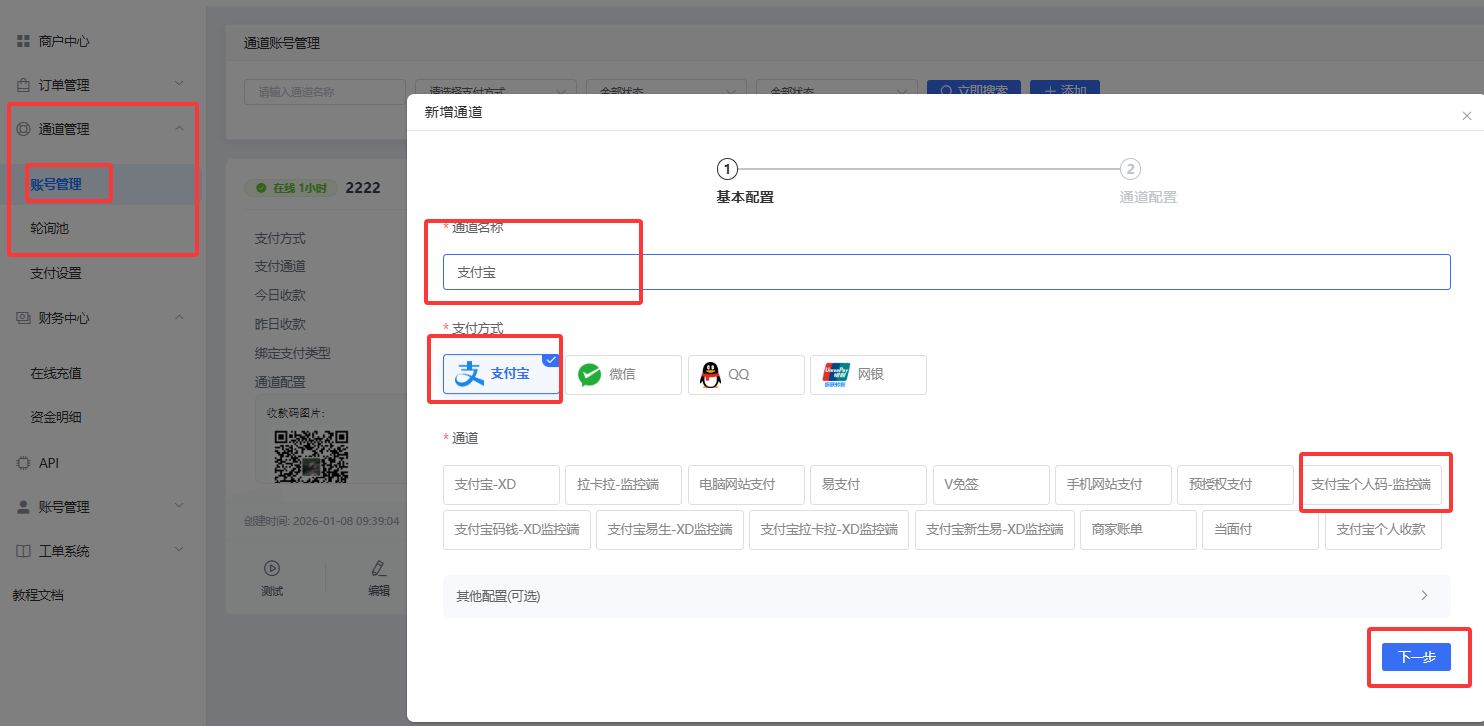Click the 通道管理 gear icon in sidebar

[x=25, y=128]
